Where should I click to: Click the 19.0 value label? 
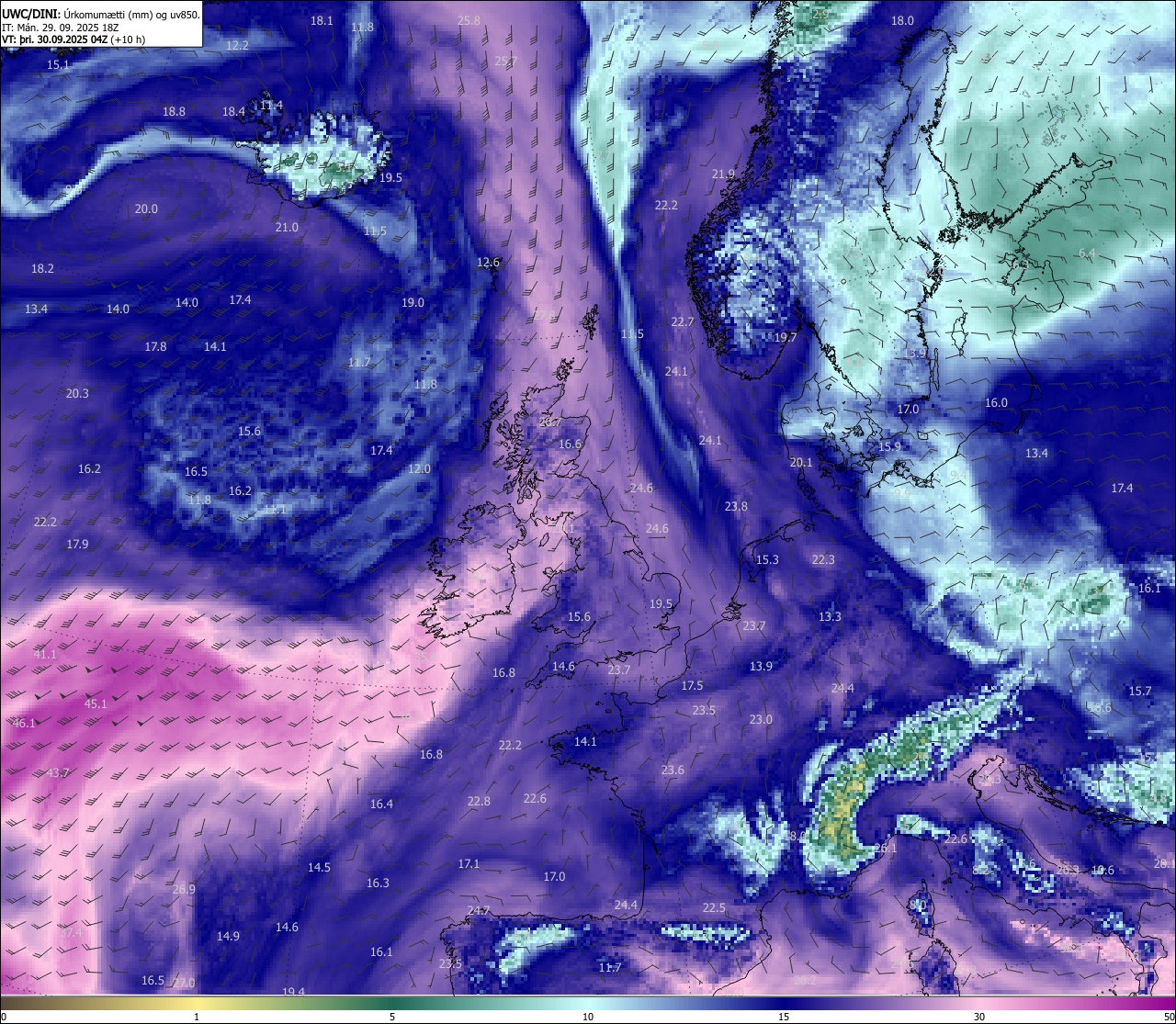(413, 302)
